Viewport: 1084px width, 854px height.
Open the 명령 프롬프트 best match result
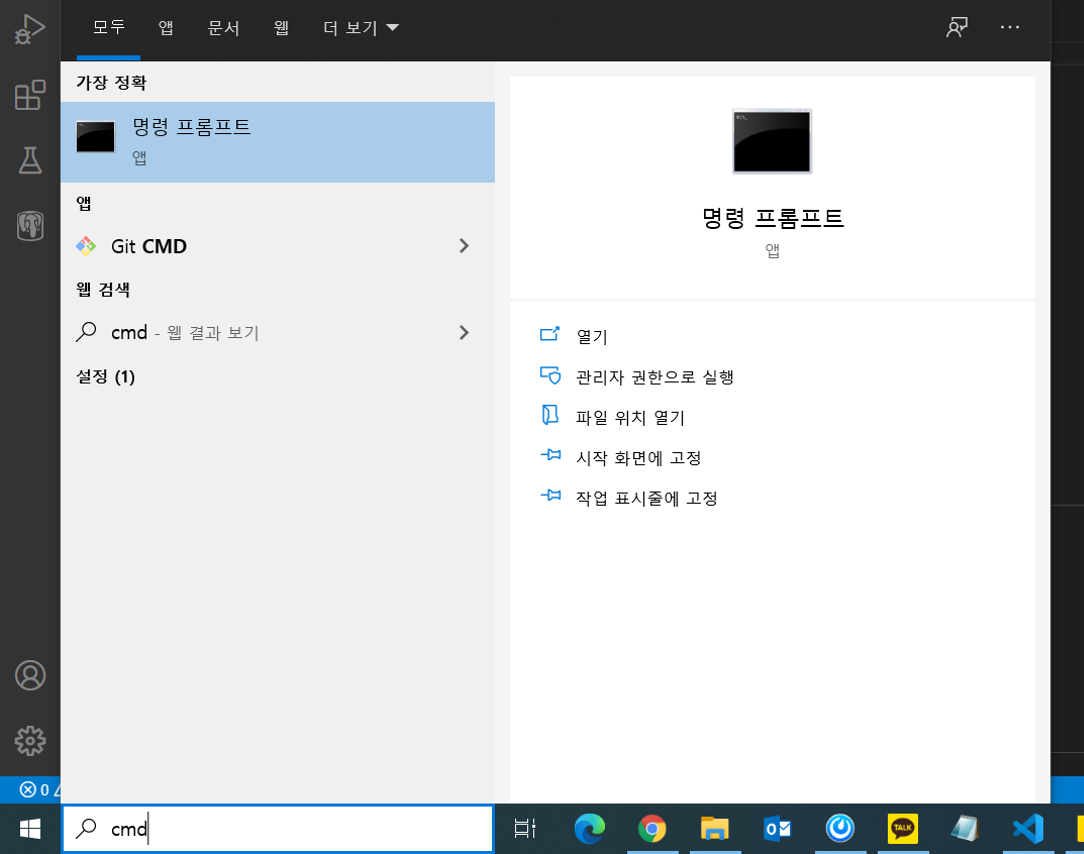pos(278,142)
